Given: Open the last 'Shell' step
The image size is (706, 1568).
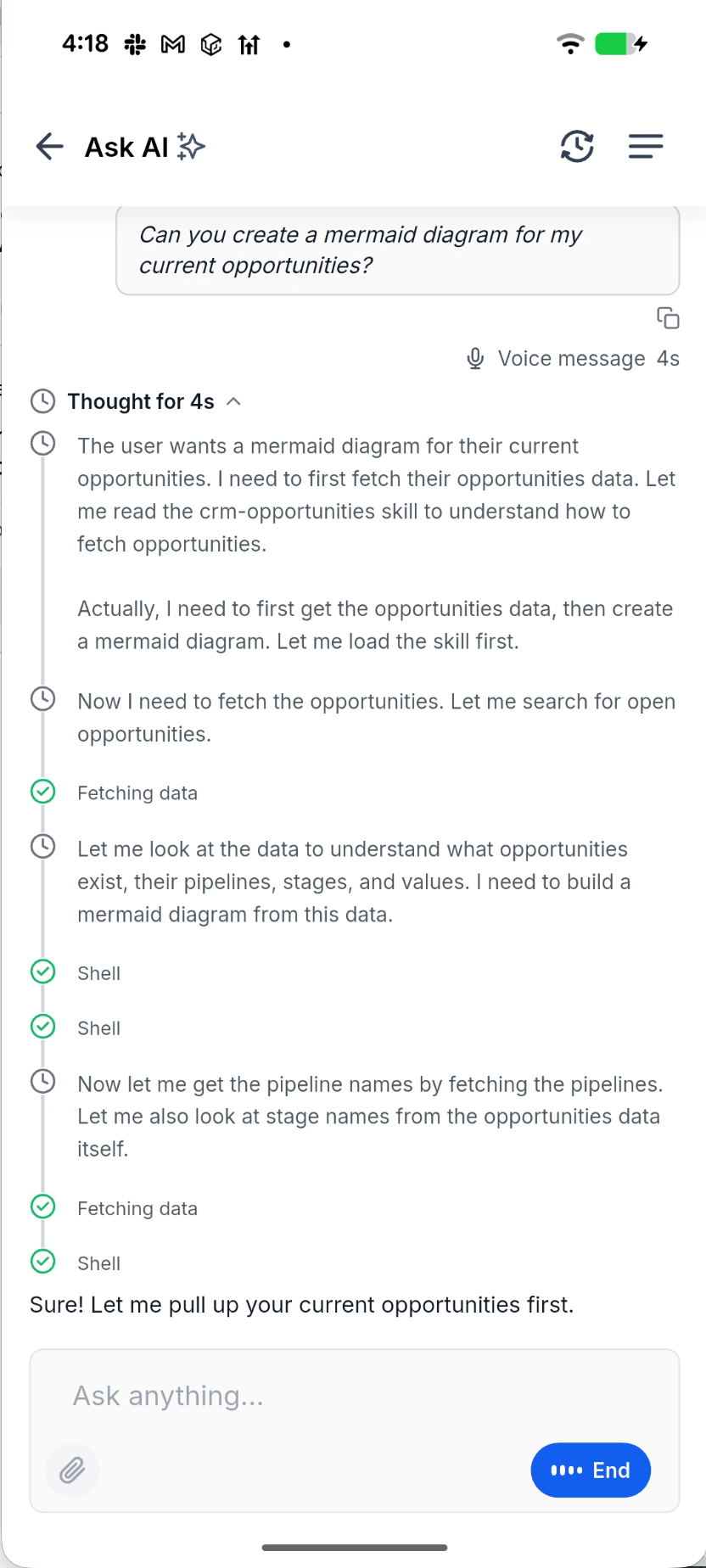Looking at the screenshot, I should (x=99, y=1263).
